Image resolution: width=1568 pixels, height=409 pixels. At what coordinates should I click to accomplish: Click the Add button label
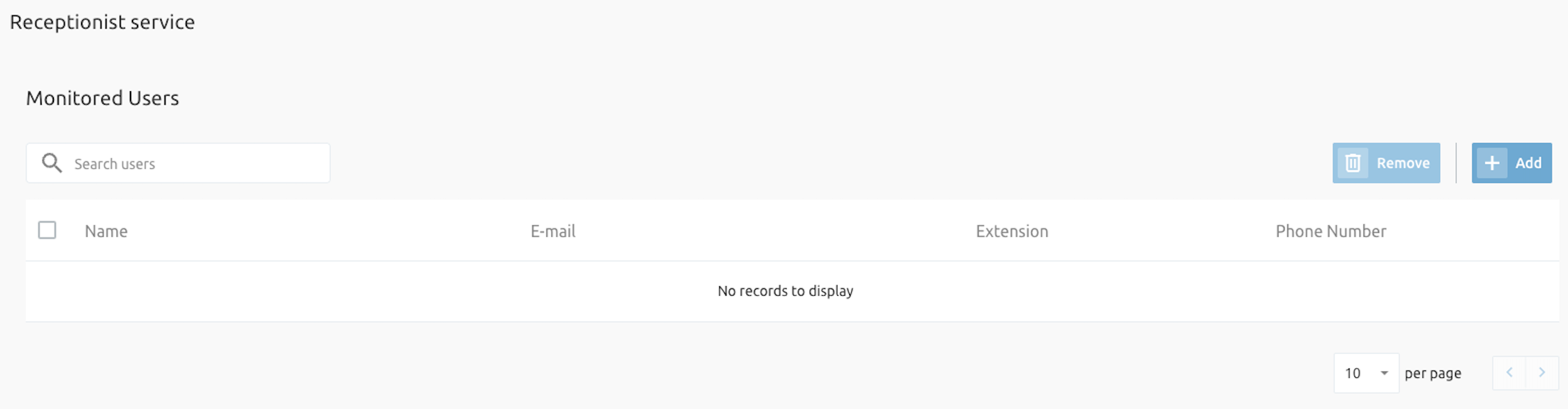pyautogui.click(x=1528, y=163)
